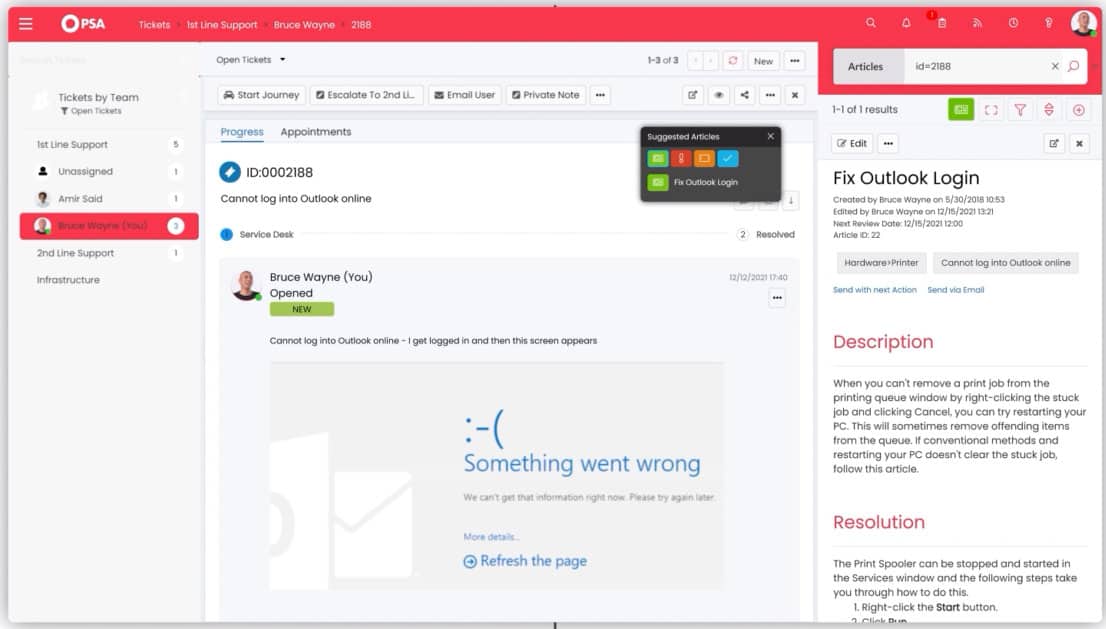
Task: Click the Send via Email link
Action: (955, 290)
